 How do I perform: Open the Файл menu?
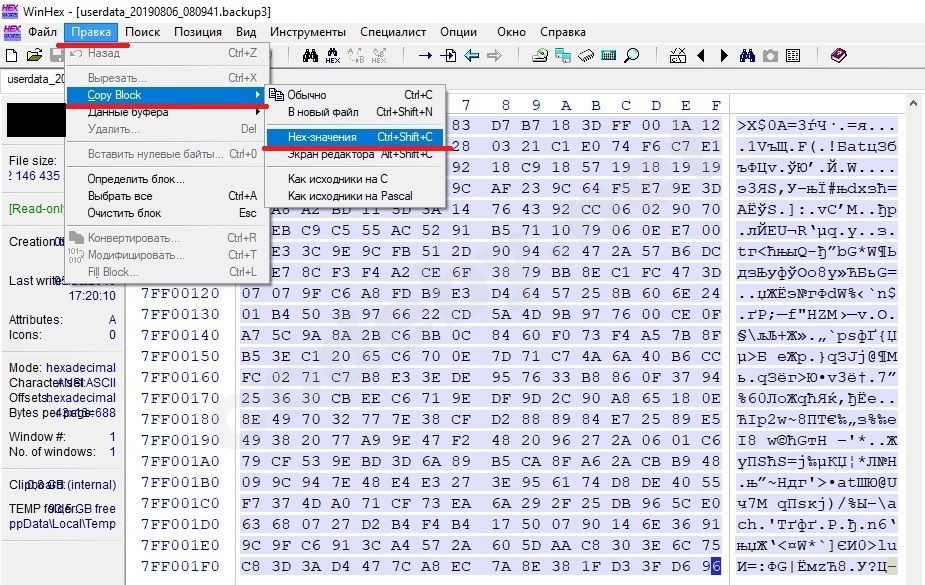tap(42, 32)
